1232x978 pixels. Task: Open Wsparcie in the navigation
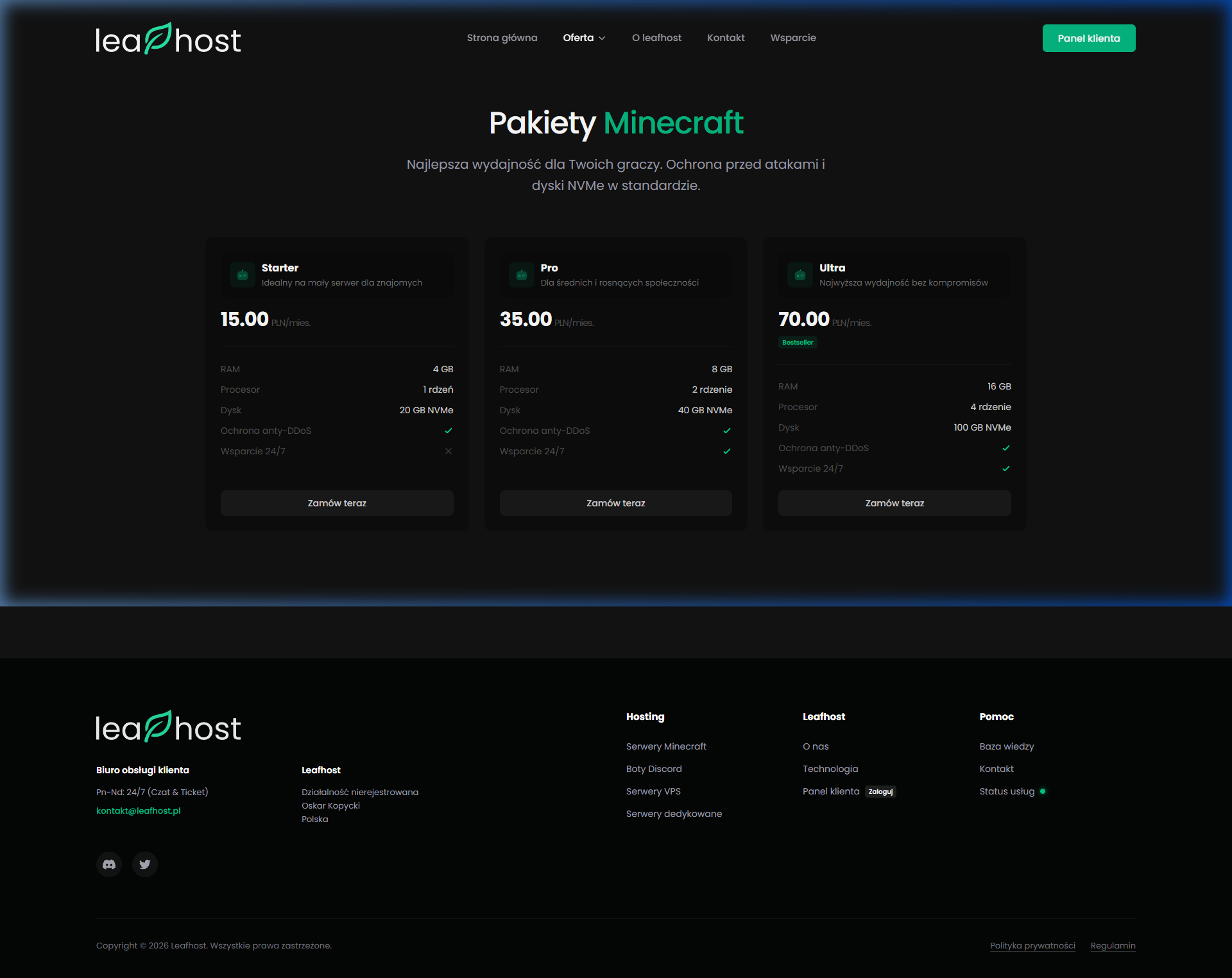793,38
